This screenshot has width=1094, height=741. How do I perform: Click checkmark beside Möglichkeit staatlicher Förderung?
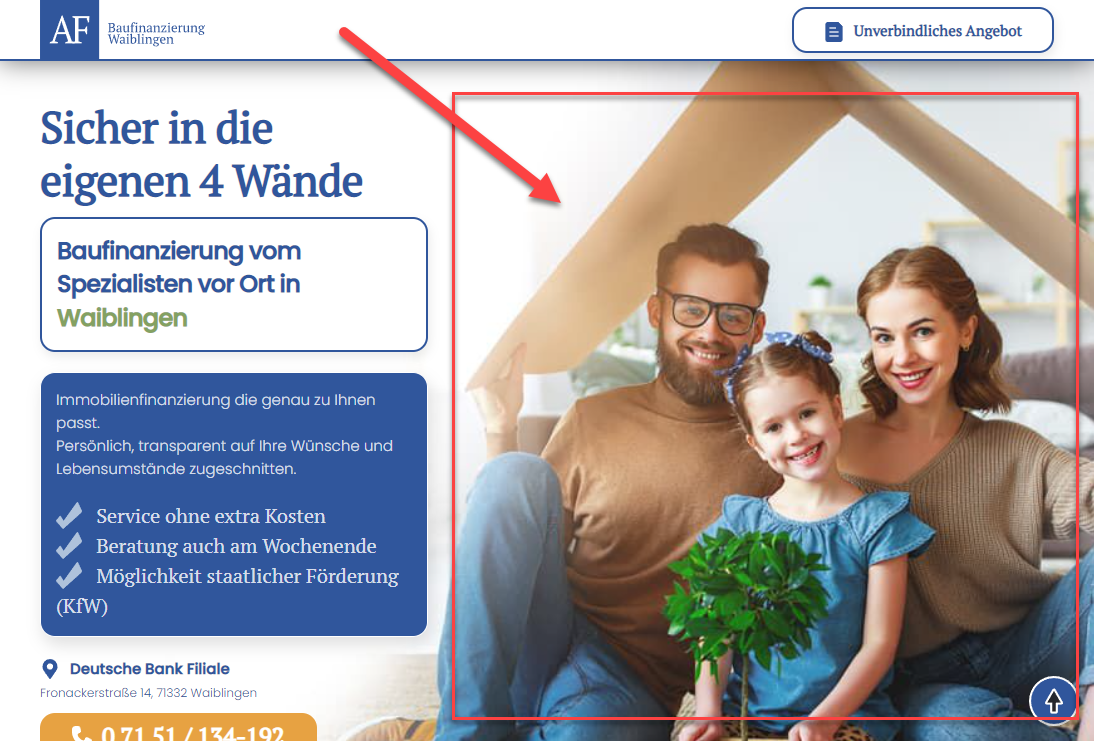(x=69, y=576)
